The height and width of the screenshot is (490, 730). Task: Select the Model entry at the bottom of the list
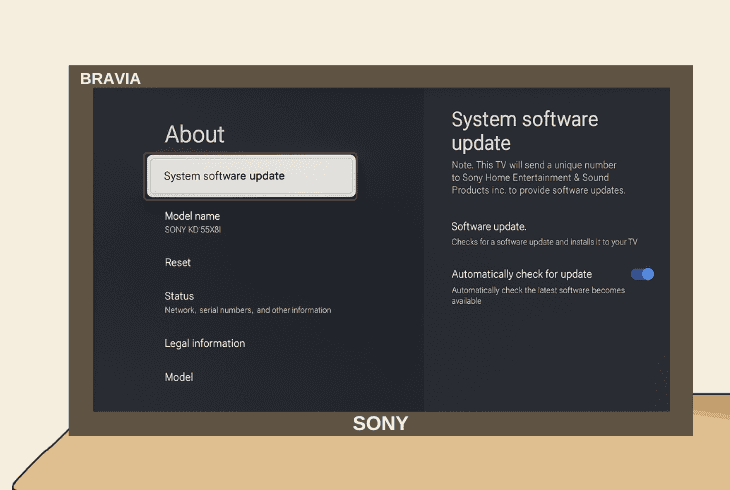179,377
